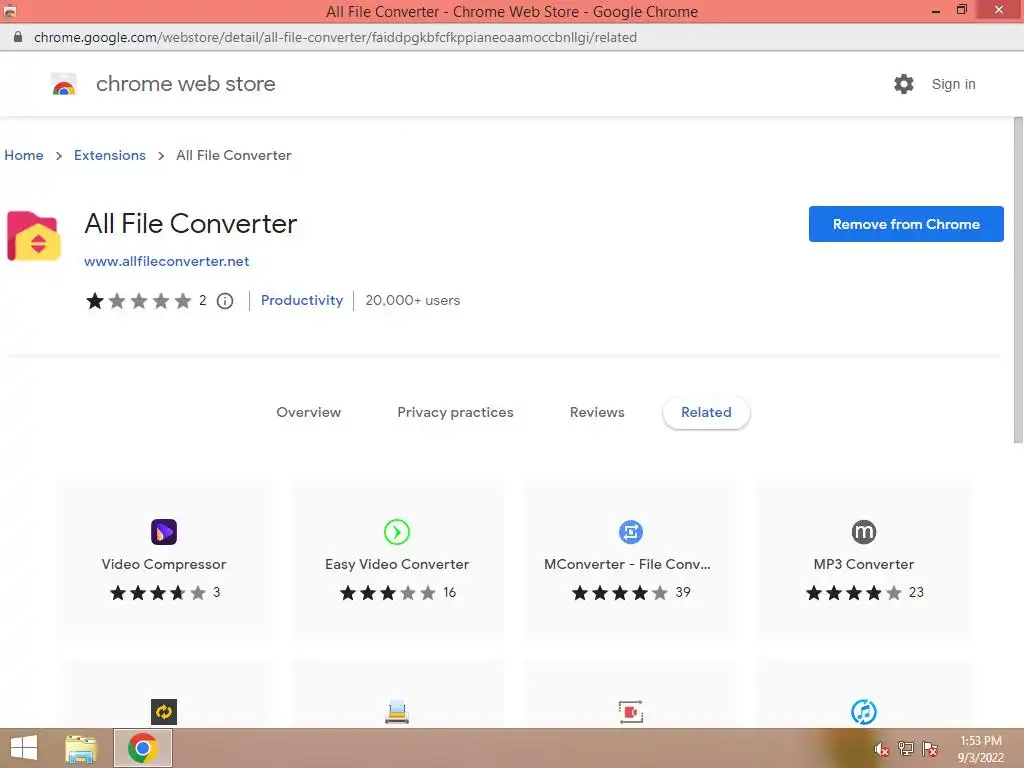
Task: Open MConverter - File Conv... card title
Action: click(628, 564)
